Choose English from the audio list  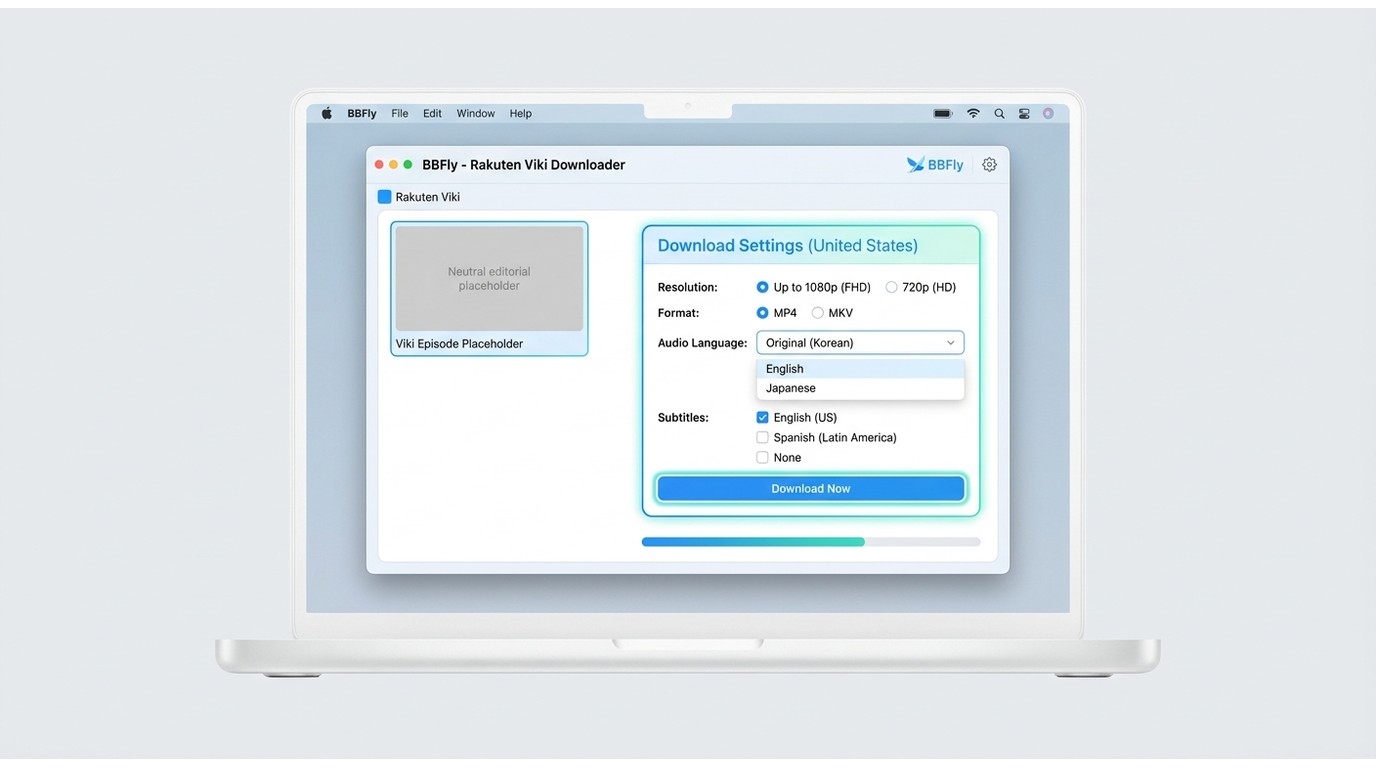860,369
